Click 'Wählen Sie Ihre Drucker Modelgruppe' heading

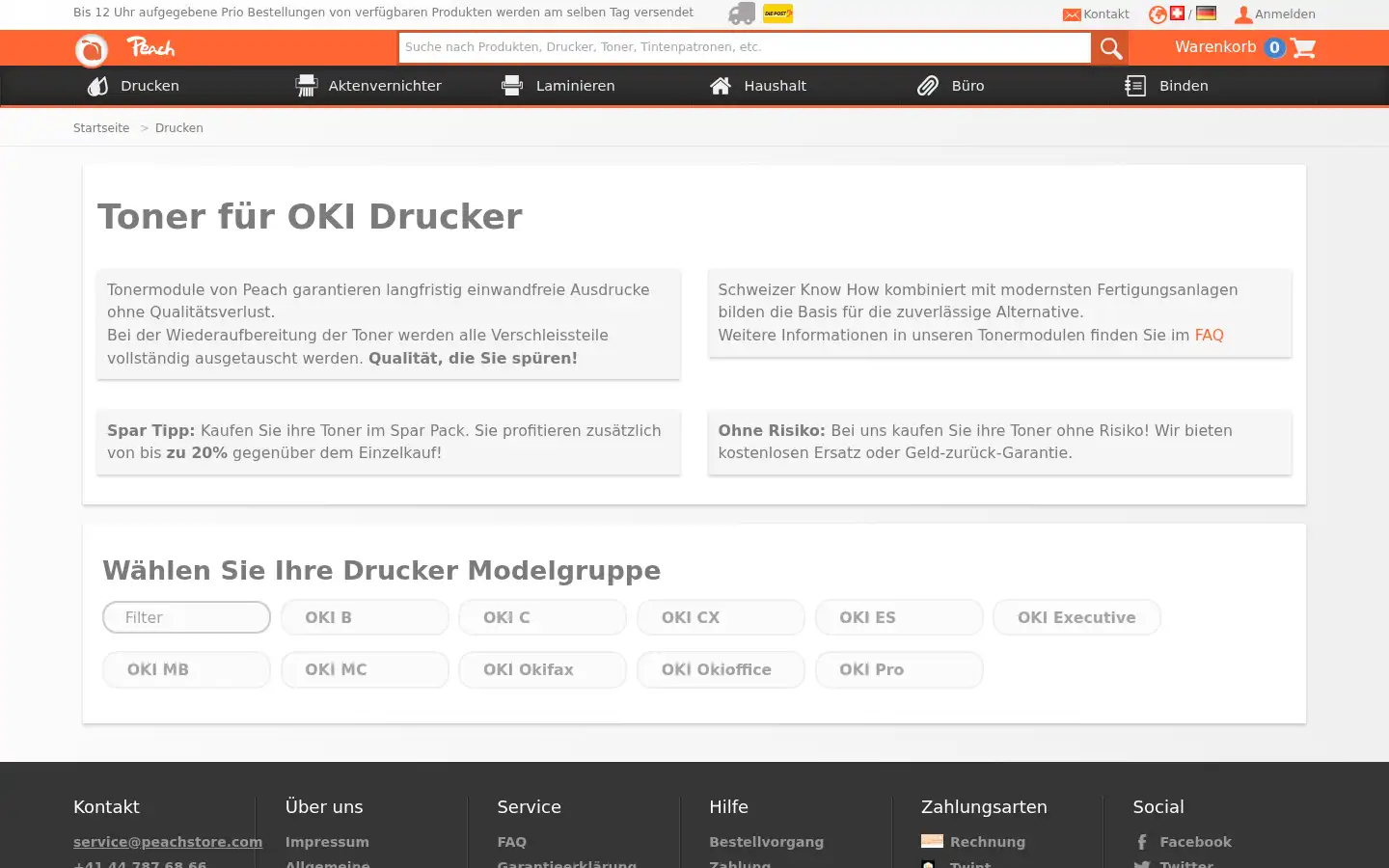coord(382,571)
